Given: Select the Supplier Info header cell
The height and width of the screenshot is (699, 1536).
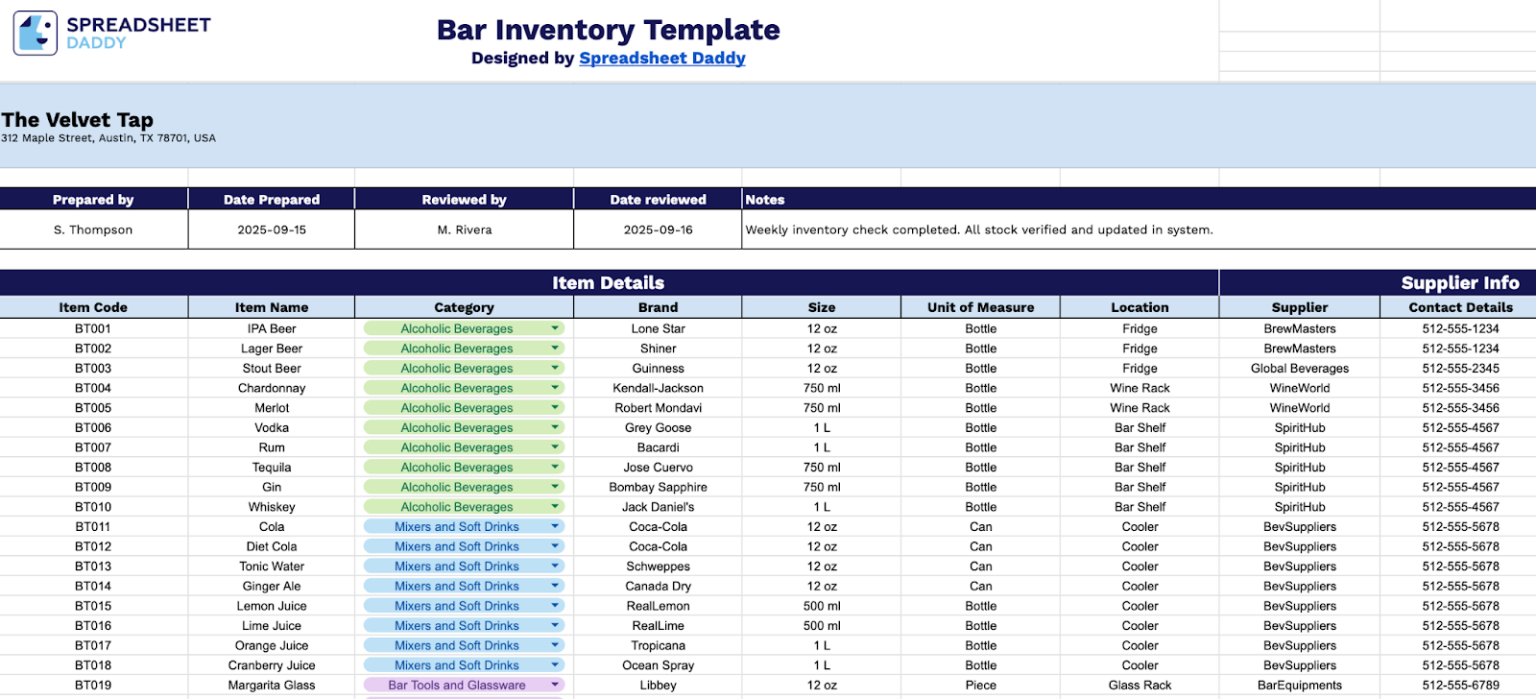Looking at the screenshot, I should [x=1460, y=282].
